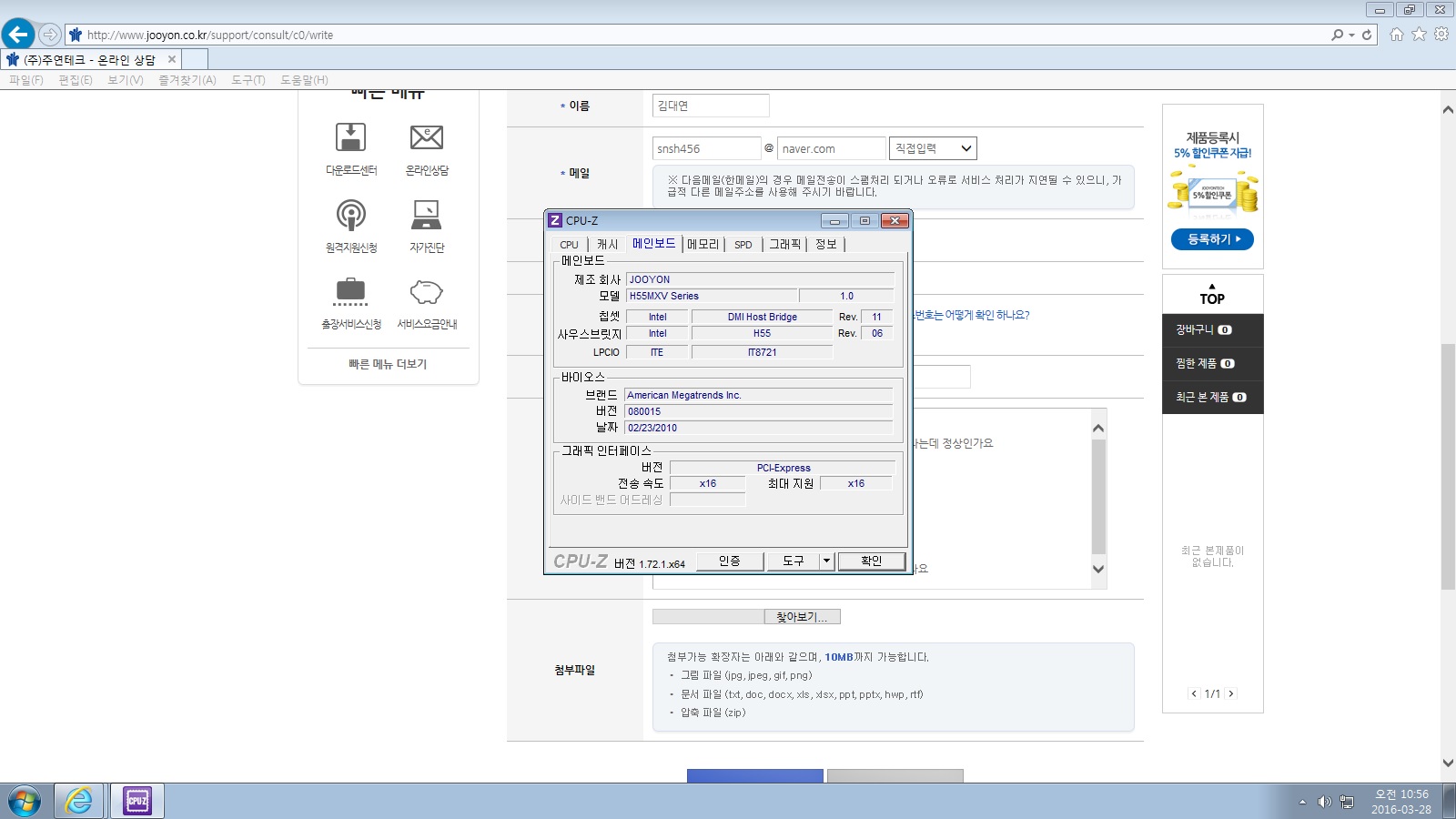Click the browser forward arrow button
Viewport: 1456px width, 819px height.
(x=50, y=35)
